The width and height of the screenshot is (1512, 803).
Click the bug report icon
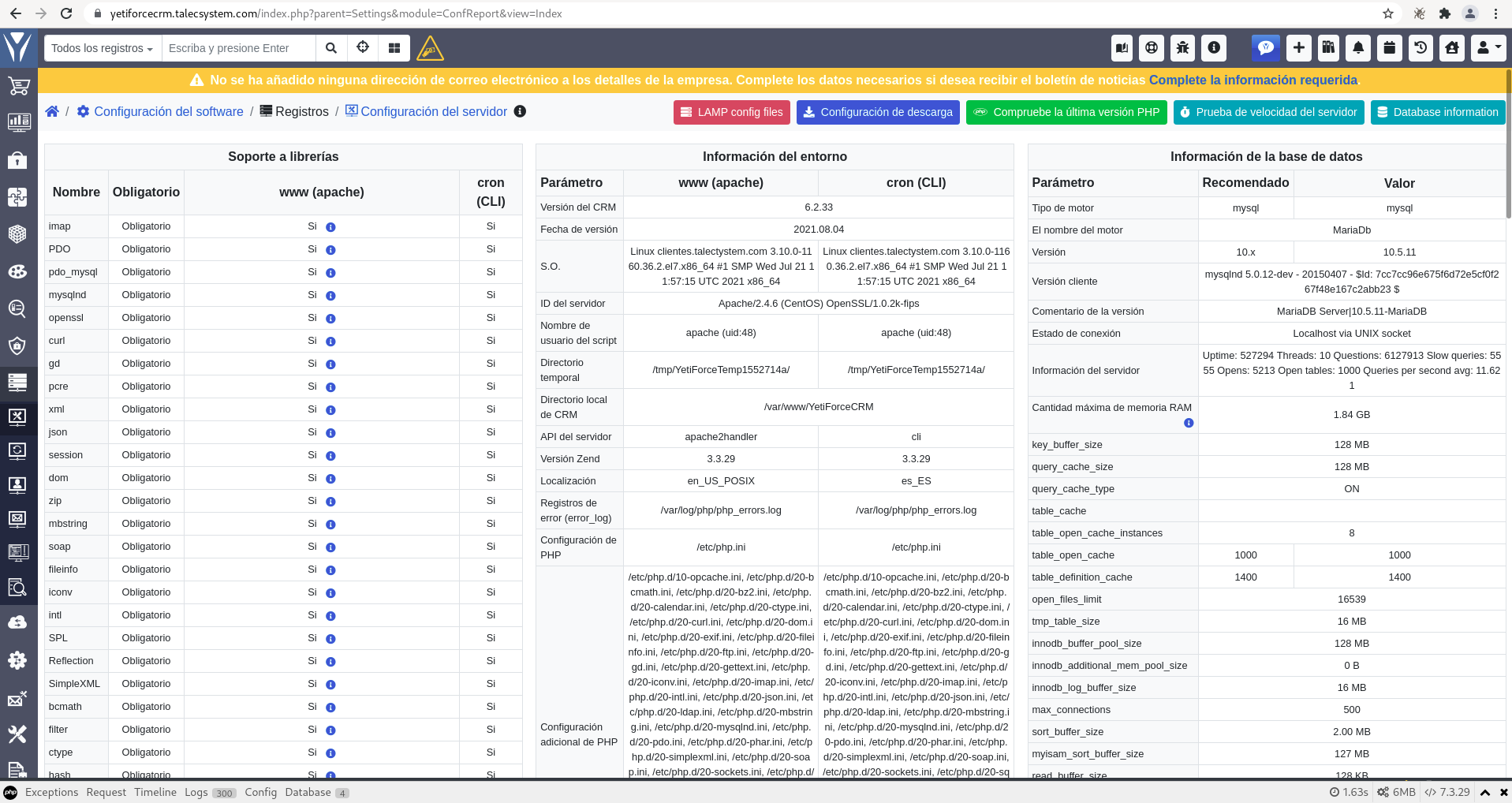(1182, 48)
